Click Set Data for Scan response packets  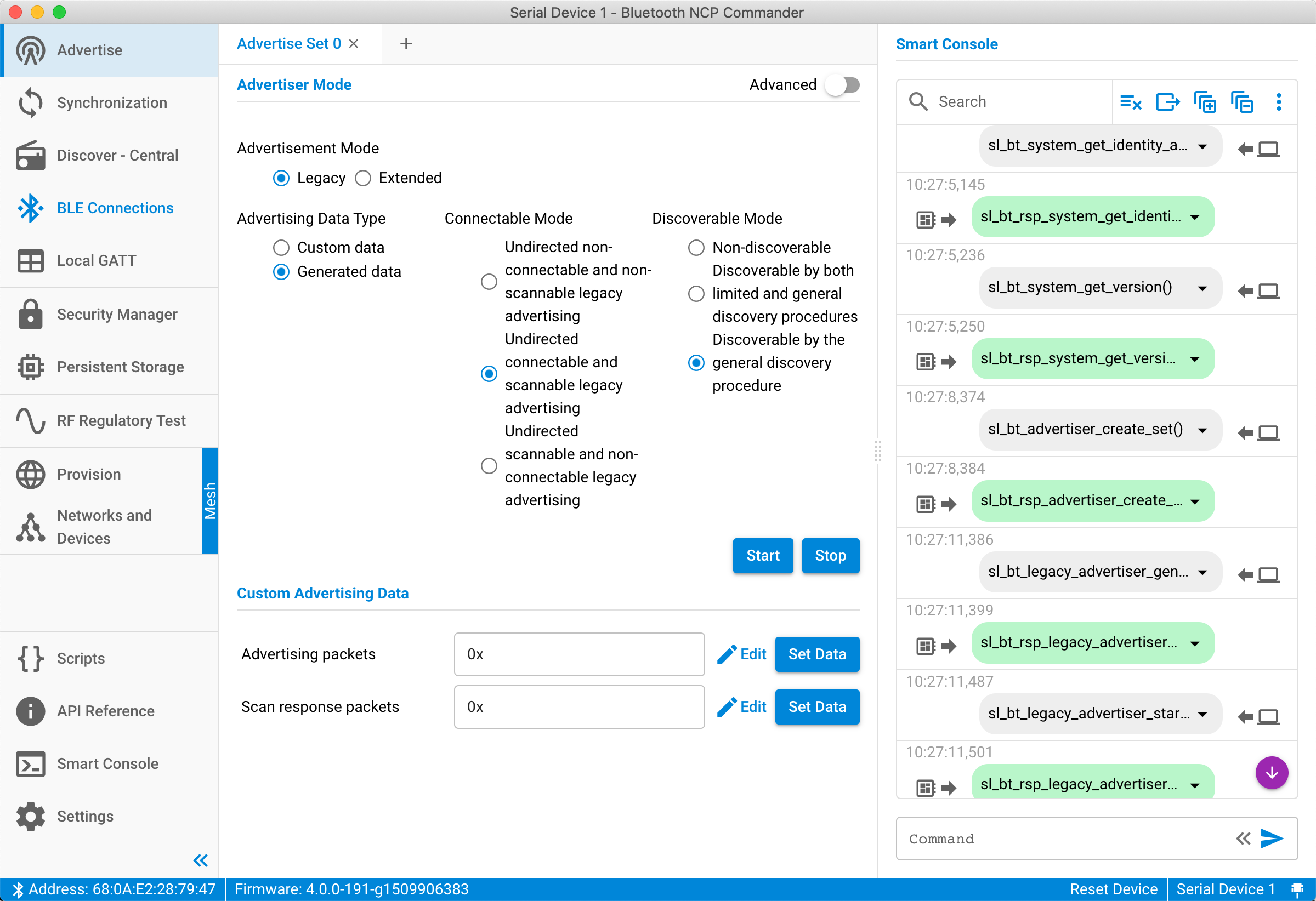coord(816,706)
